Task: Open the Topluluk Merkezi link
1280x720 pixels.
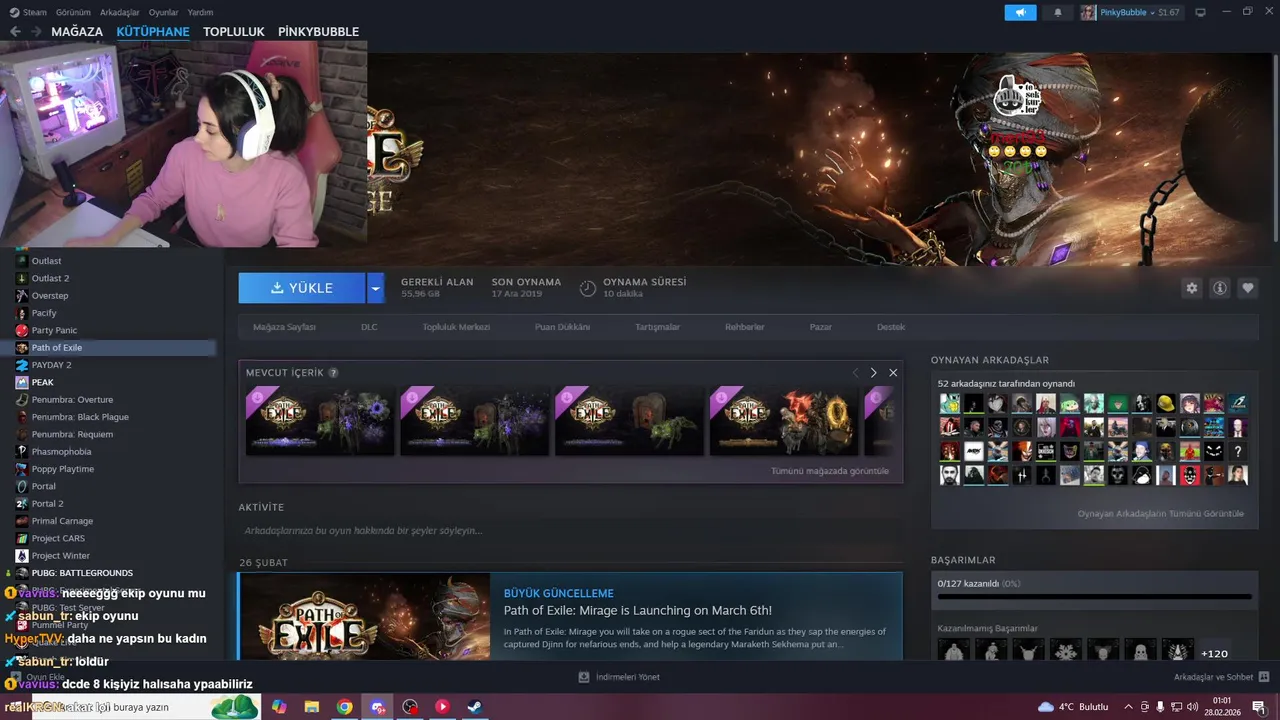Action: click(456, 327)
